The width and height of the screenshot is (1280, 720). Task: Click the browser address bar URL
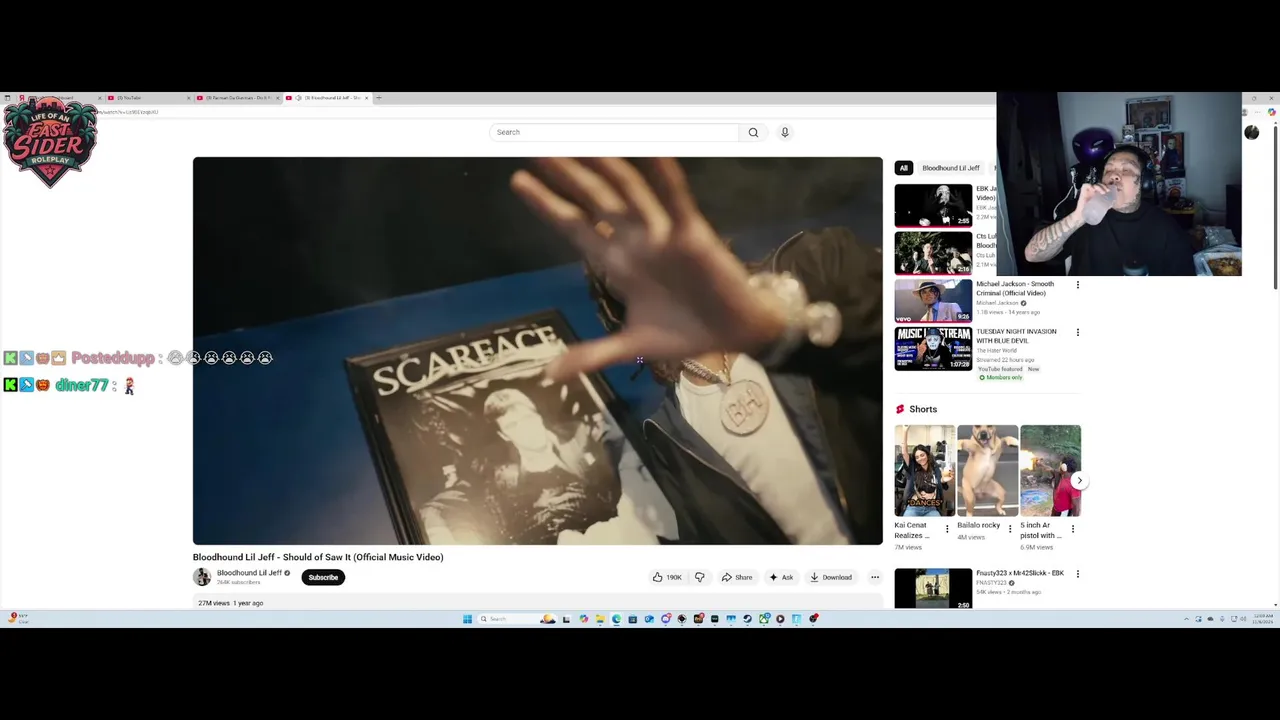(x=128, y=112)
